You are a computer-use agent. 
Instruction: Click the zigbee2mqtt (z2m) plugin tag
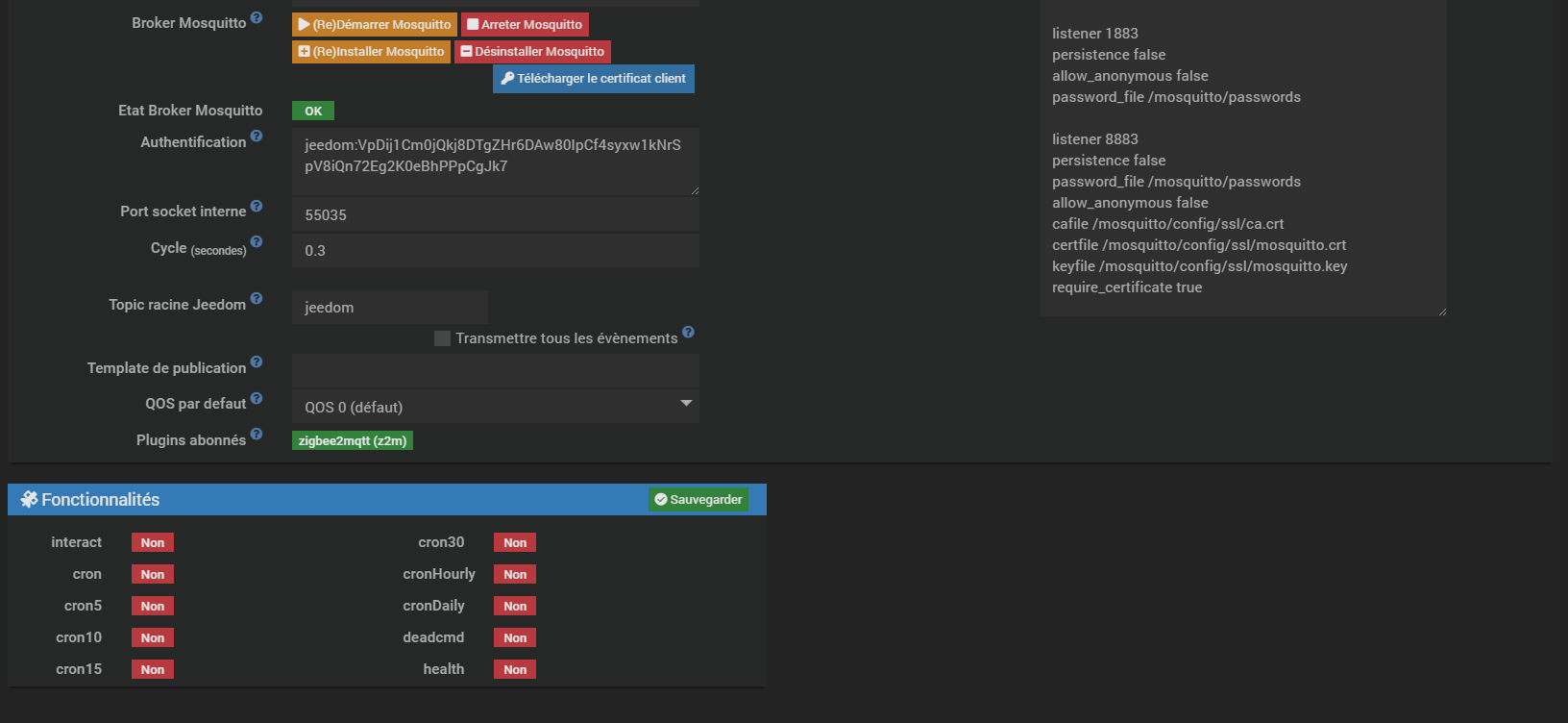click(x=353, y=441)
